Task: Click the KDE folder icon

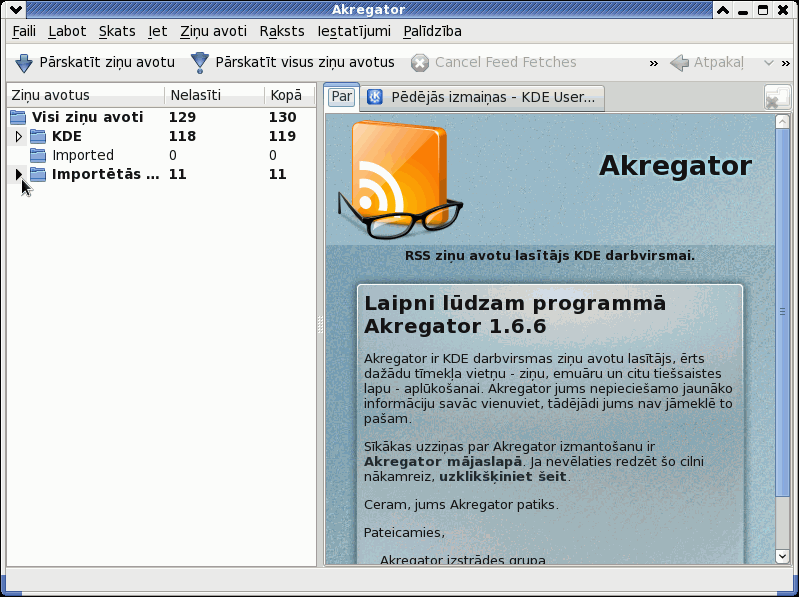Action: [38, 136]
